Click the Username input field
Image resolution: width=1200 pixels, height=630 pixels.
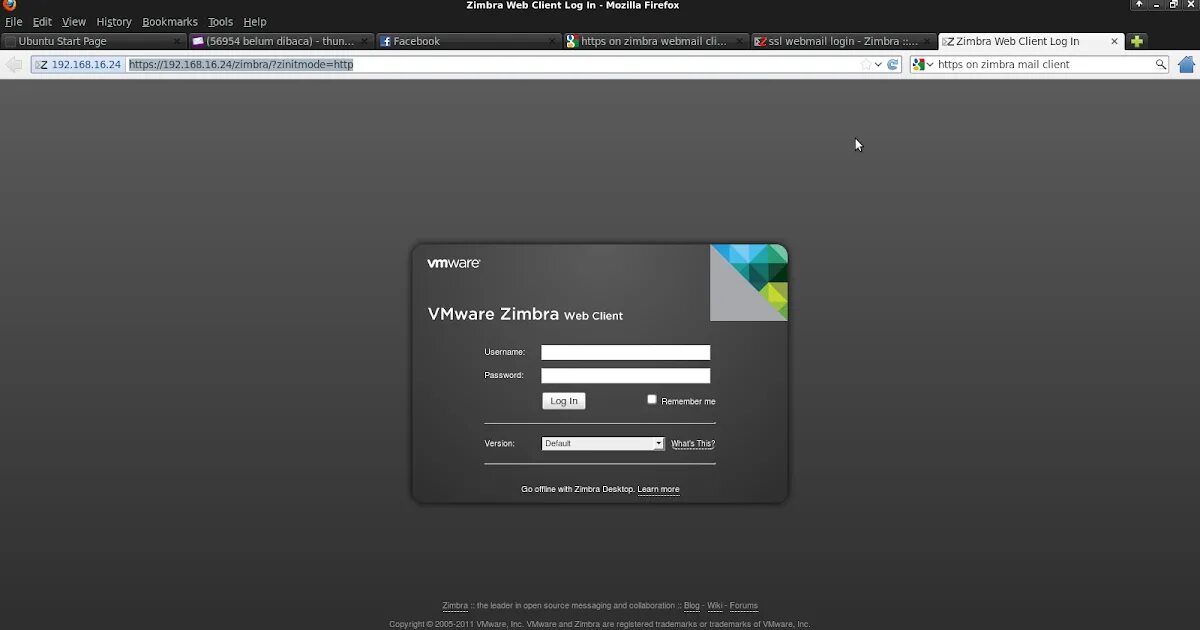pos(626,352)
